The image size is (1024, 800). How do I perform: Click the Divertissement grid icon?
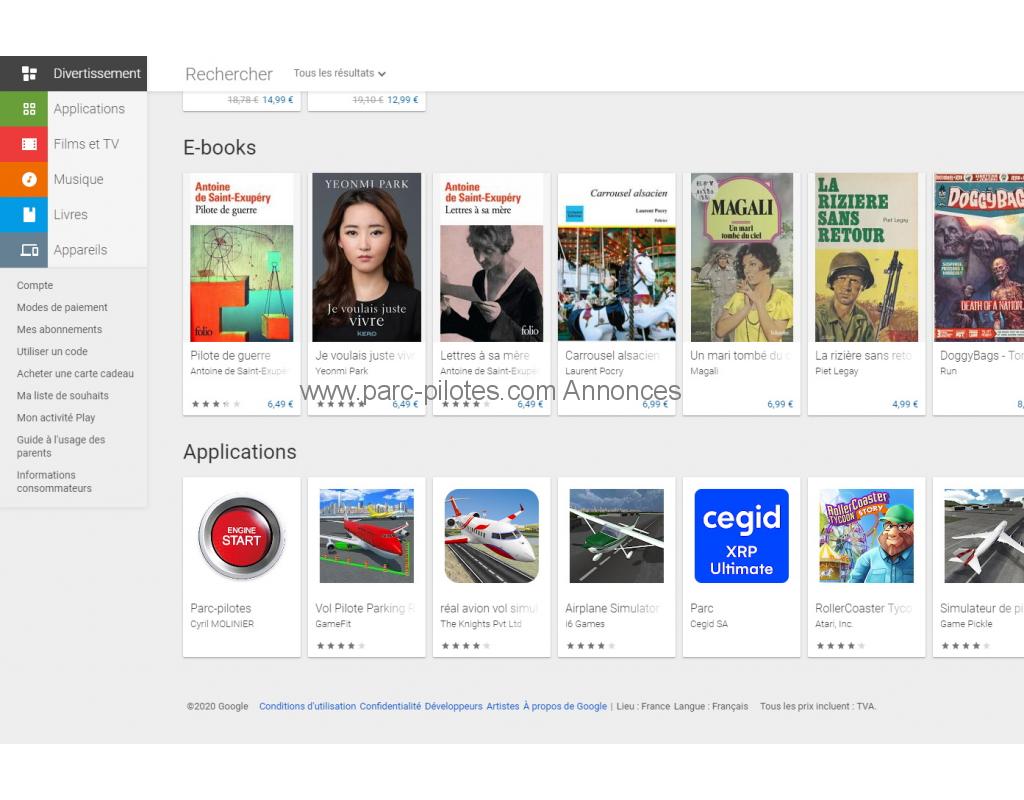pos(29,74)
